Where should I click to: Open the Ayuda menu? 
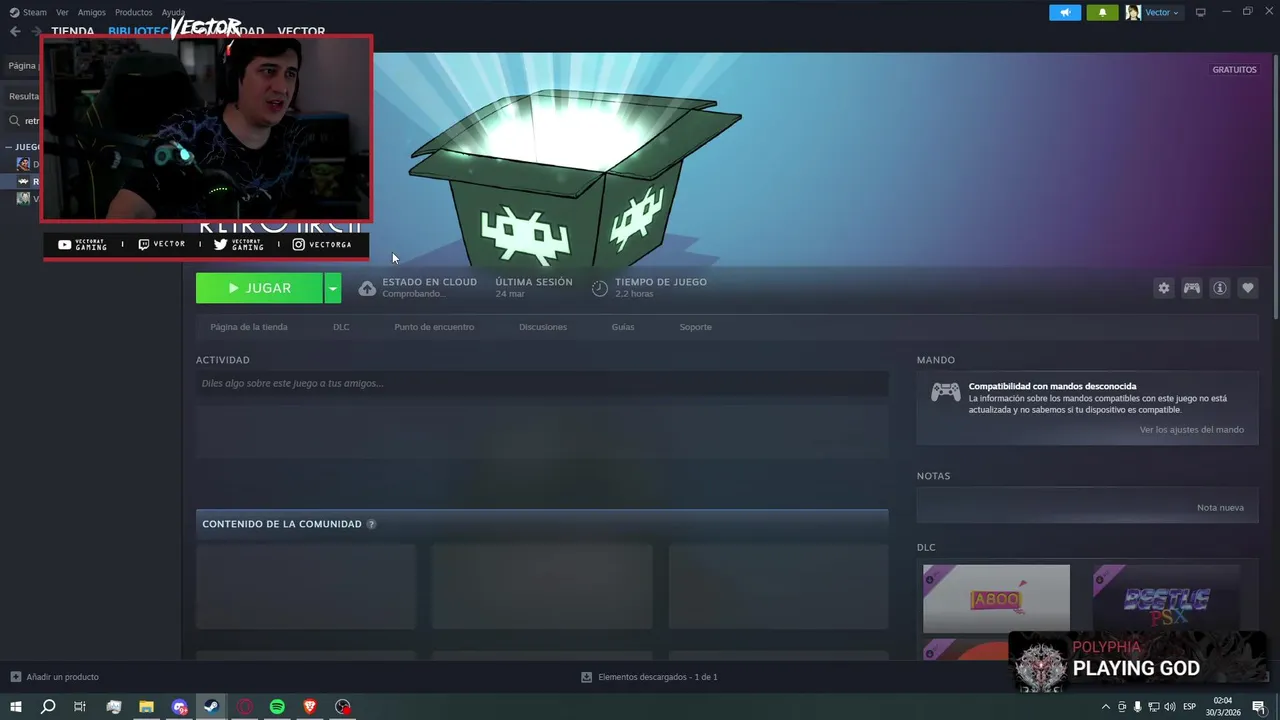pos(173,12)
